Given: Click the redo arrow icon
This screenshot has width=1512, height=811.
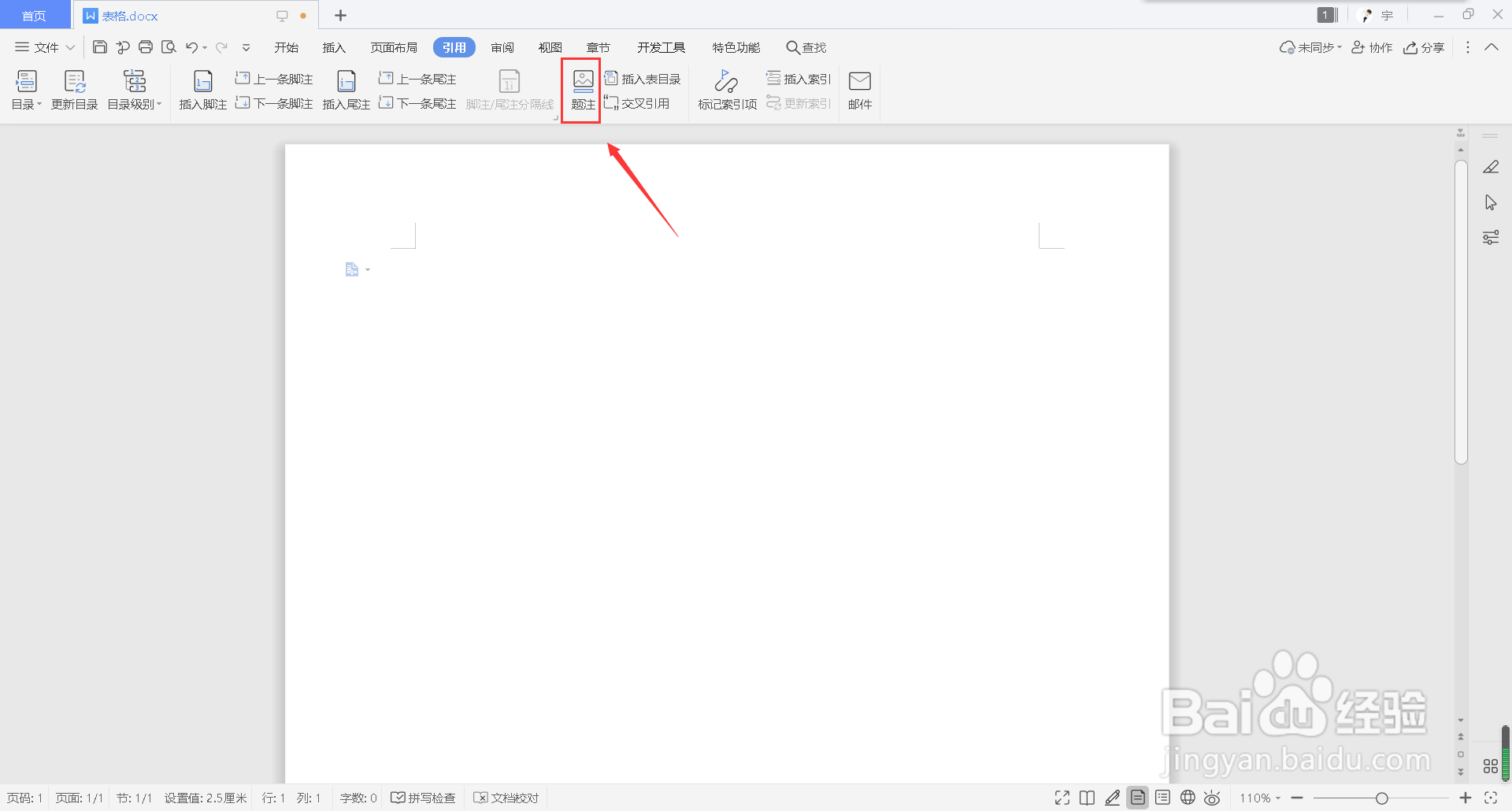Looking at the screenshot, I should 222,47.
